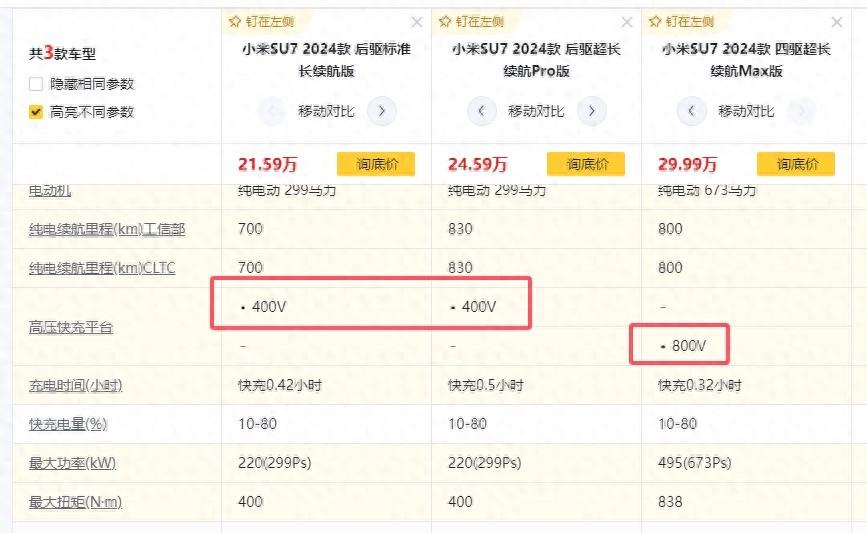Move 后驱标准长续航版 column right

[381, 111]
